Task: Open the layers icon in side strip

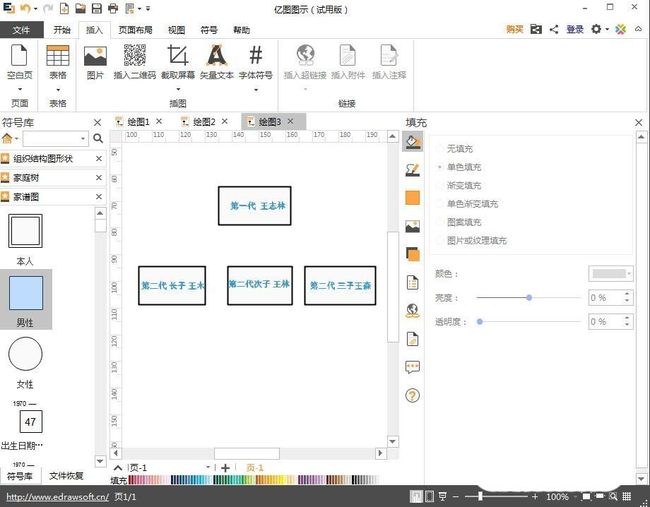Action: (412, 254)
